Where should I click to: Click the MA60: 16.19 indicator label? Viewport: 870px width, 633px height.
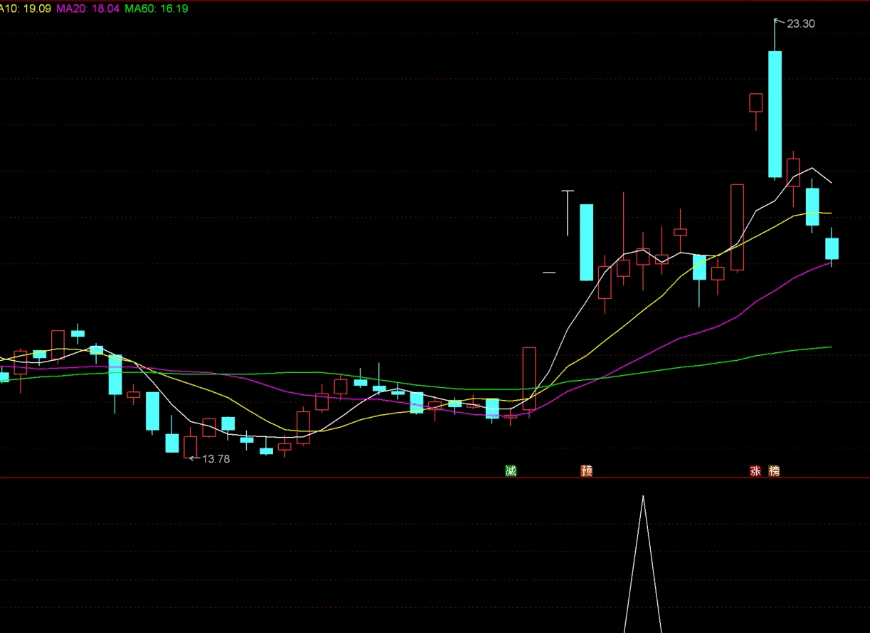[x=156, y=8]
